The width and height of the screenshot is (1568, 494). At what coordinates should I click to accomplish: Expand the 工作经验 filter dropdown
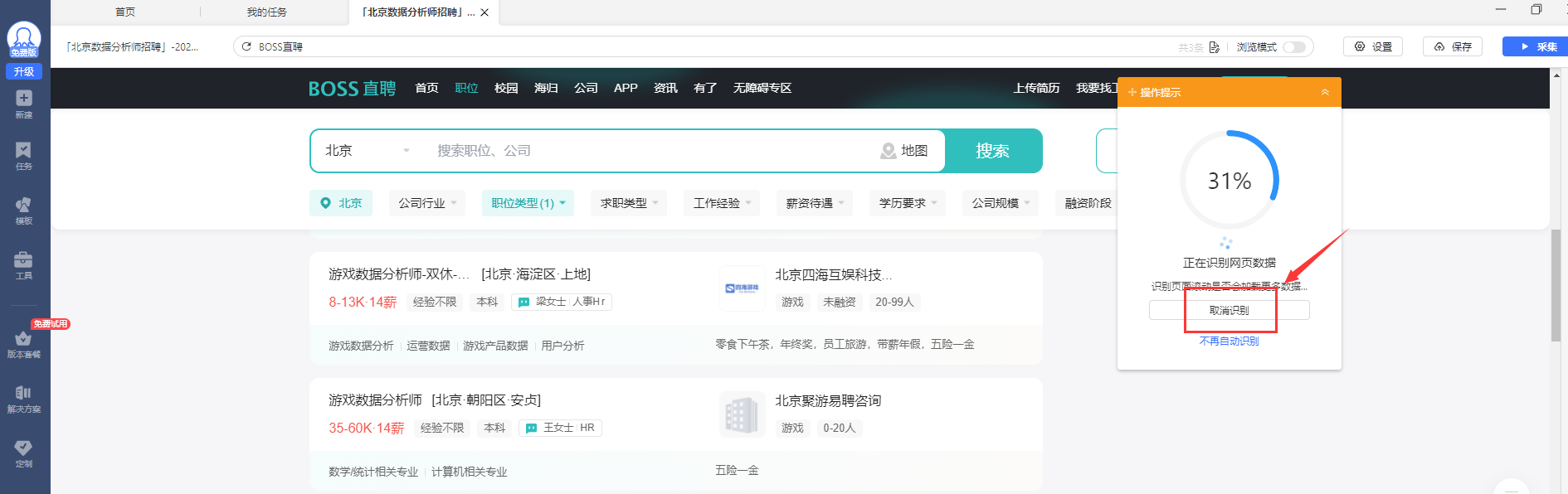point(722,203)
